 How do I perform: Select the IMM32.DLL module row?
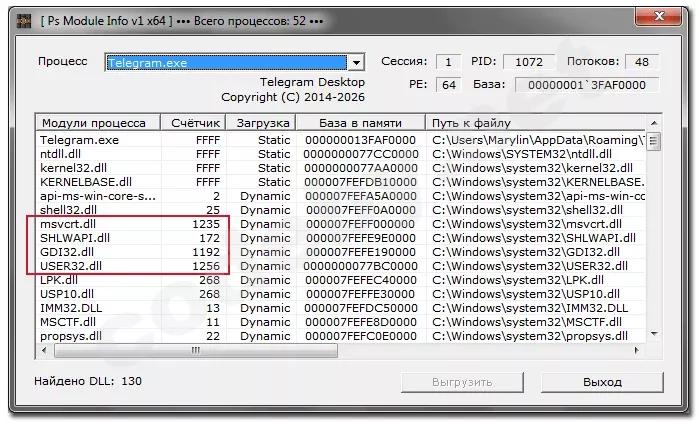(x=341, y=308)
